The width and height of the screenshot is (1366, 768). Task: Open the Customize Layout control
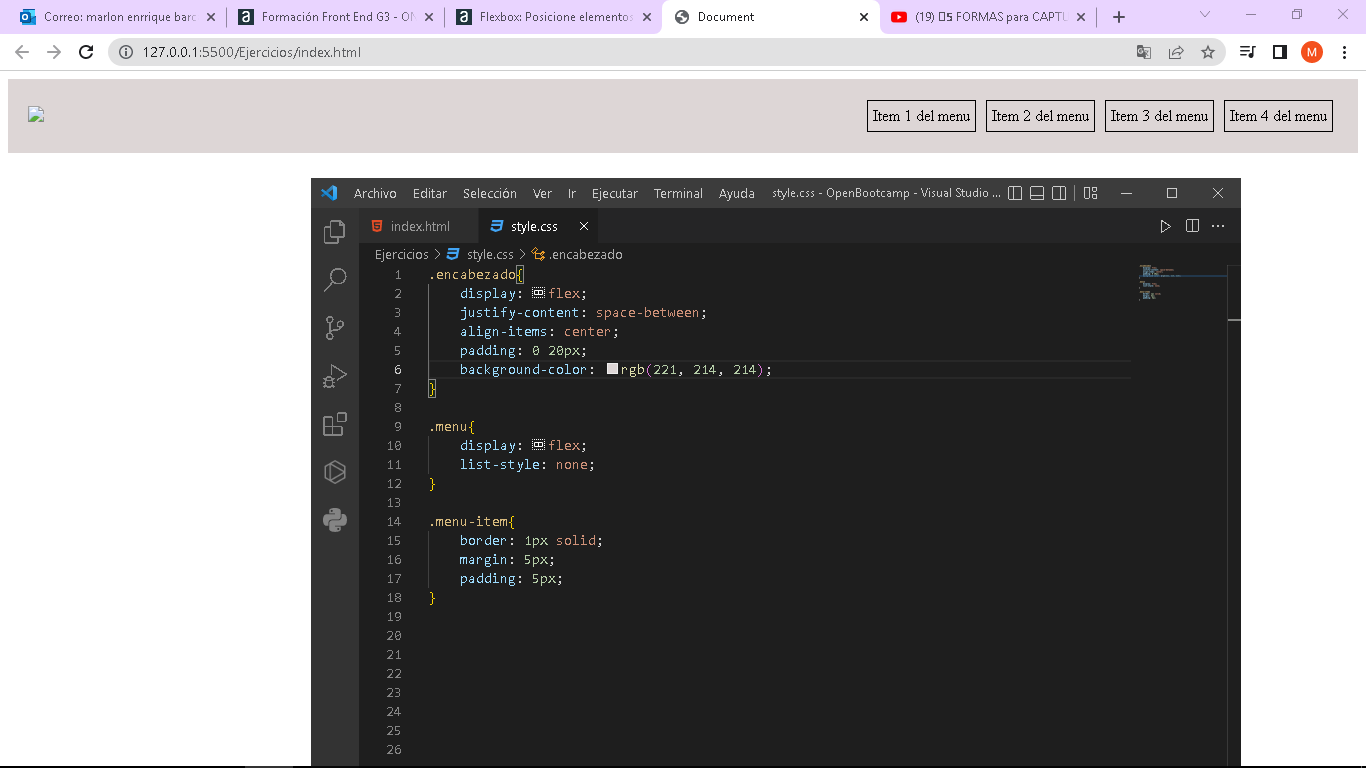tap(1091, 193)
